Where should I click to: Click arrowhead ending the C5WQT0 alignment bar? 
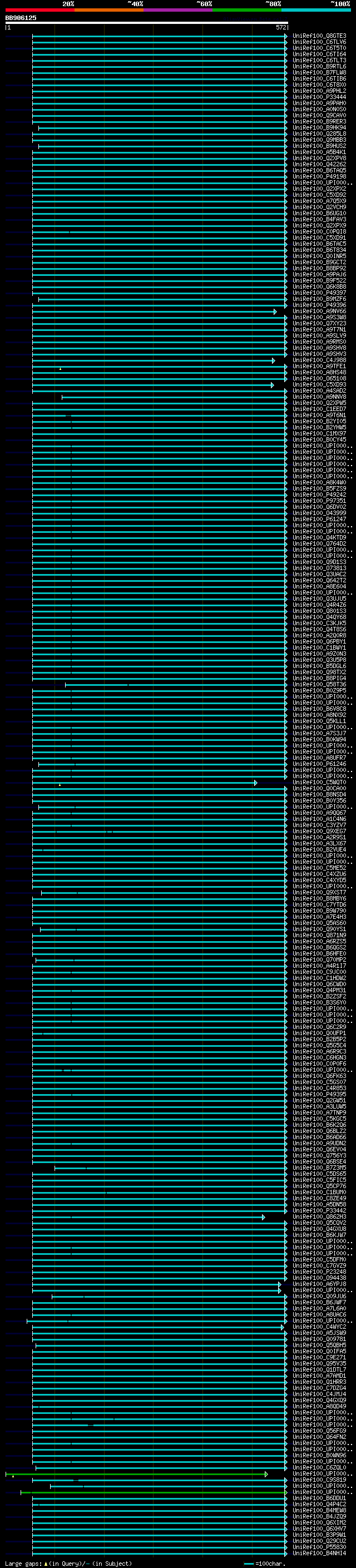255,783
